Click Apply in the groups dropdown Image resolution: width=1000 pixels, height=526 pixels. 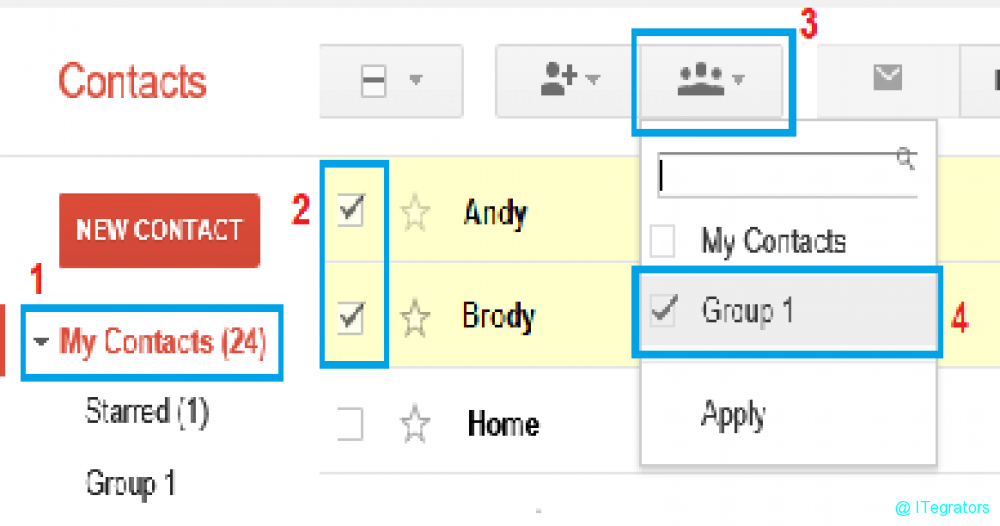[733, 415]
